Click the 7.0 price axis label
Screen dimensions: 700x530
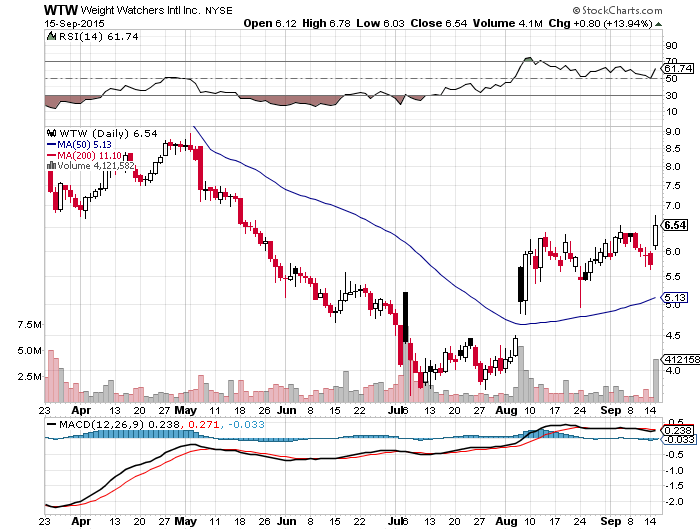(x=673, y=206)
